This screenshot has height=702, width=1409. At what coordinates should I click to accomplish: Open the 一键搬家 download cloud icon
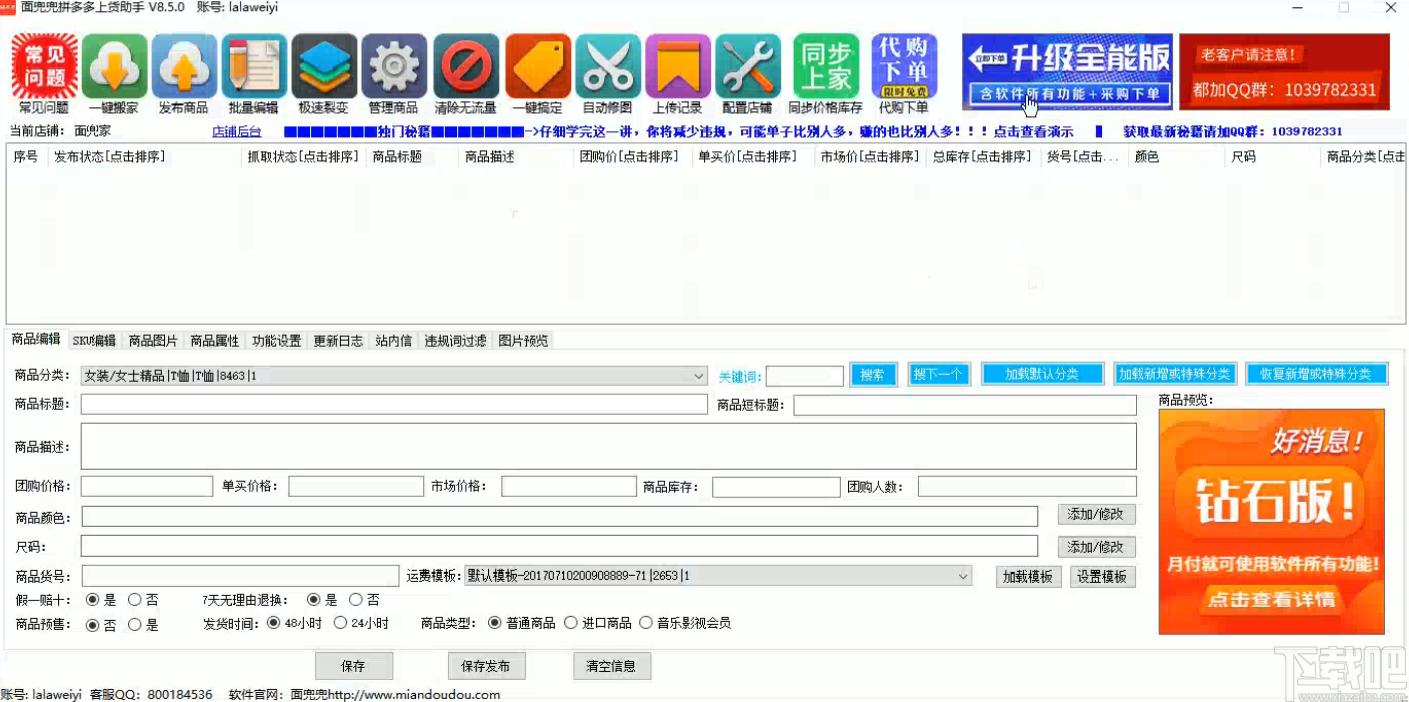tap(114, 67)
